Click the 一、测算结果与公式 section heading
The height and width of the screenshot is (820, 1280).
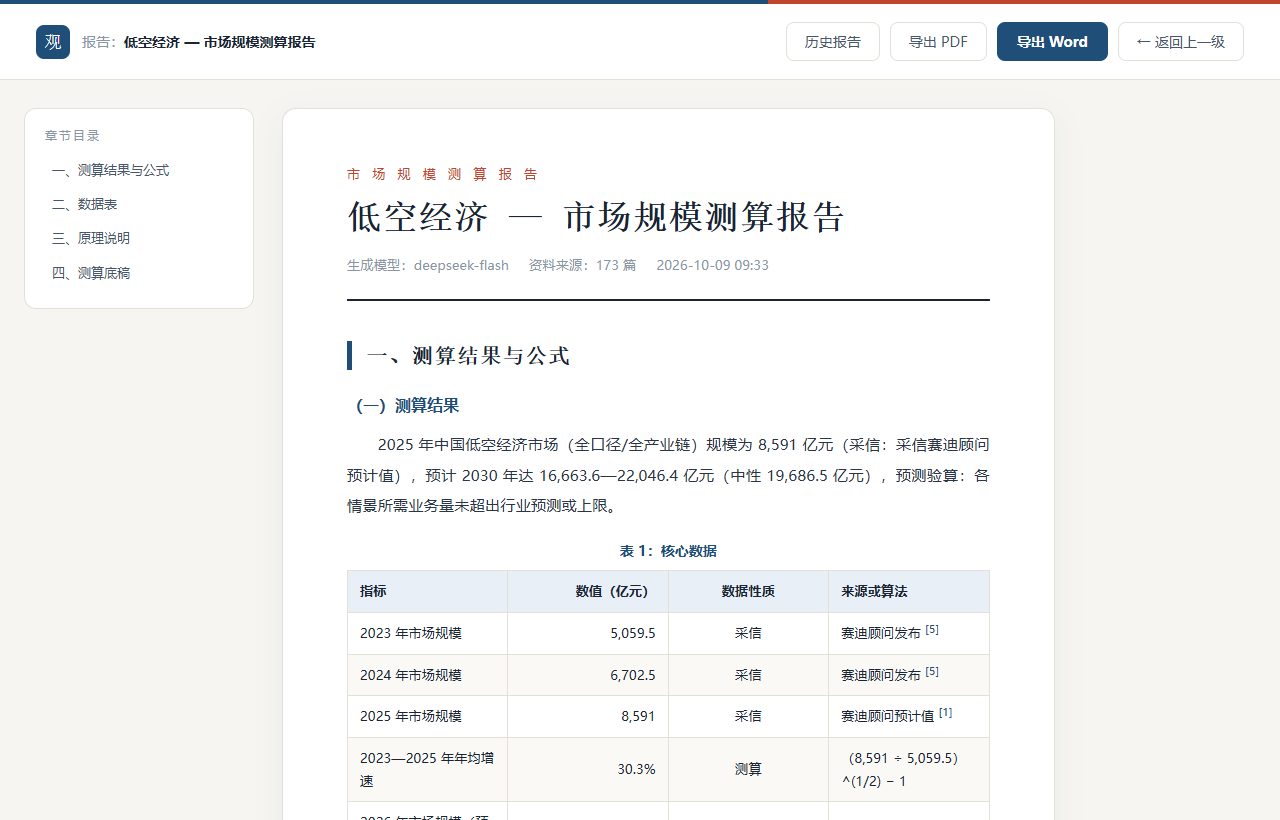(468, 356)
